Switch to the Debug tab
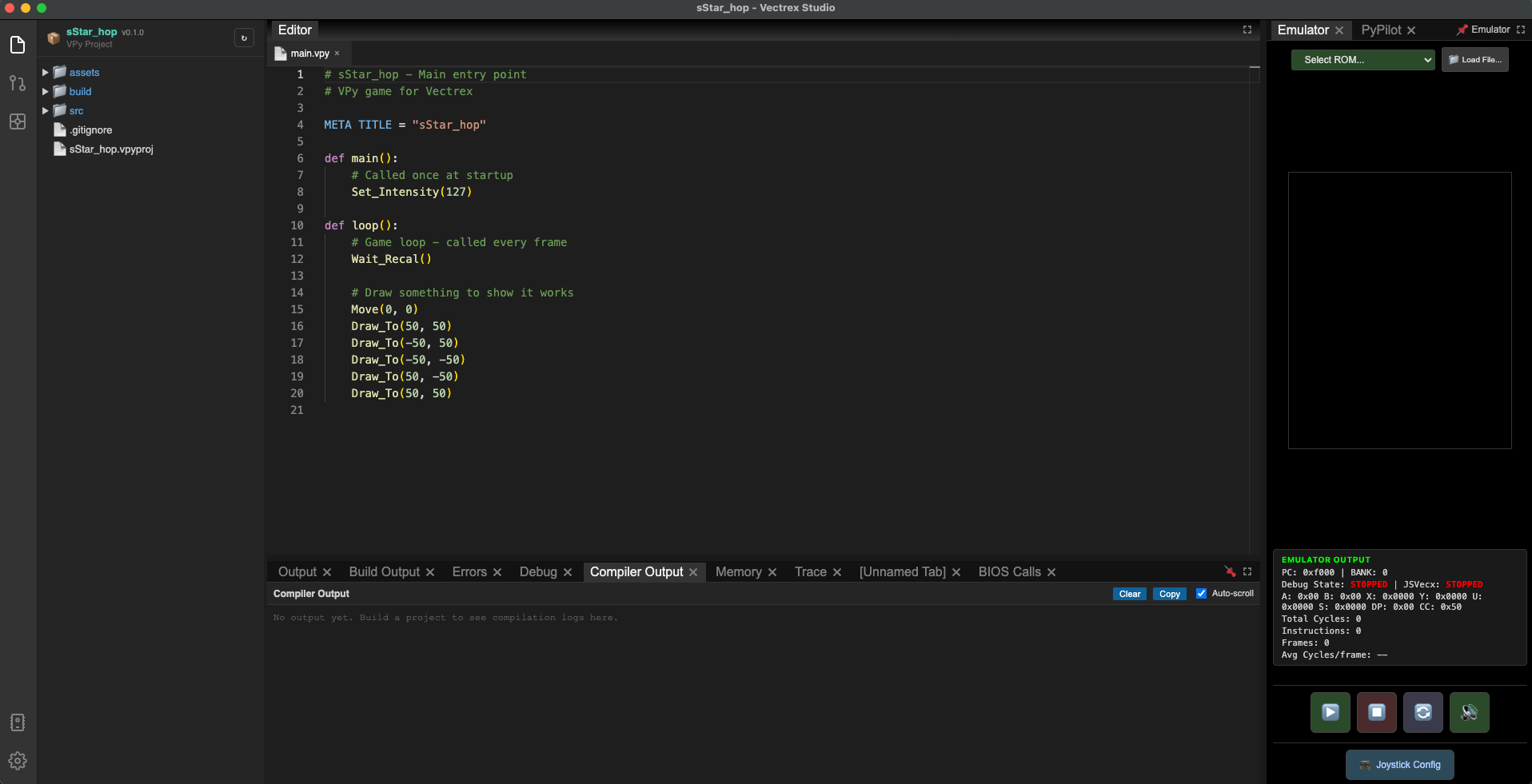This screenshot has height=784, width=1532. 538,571
